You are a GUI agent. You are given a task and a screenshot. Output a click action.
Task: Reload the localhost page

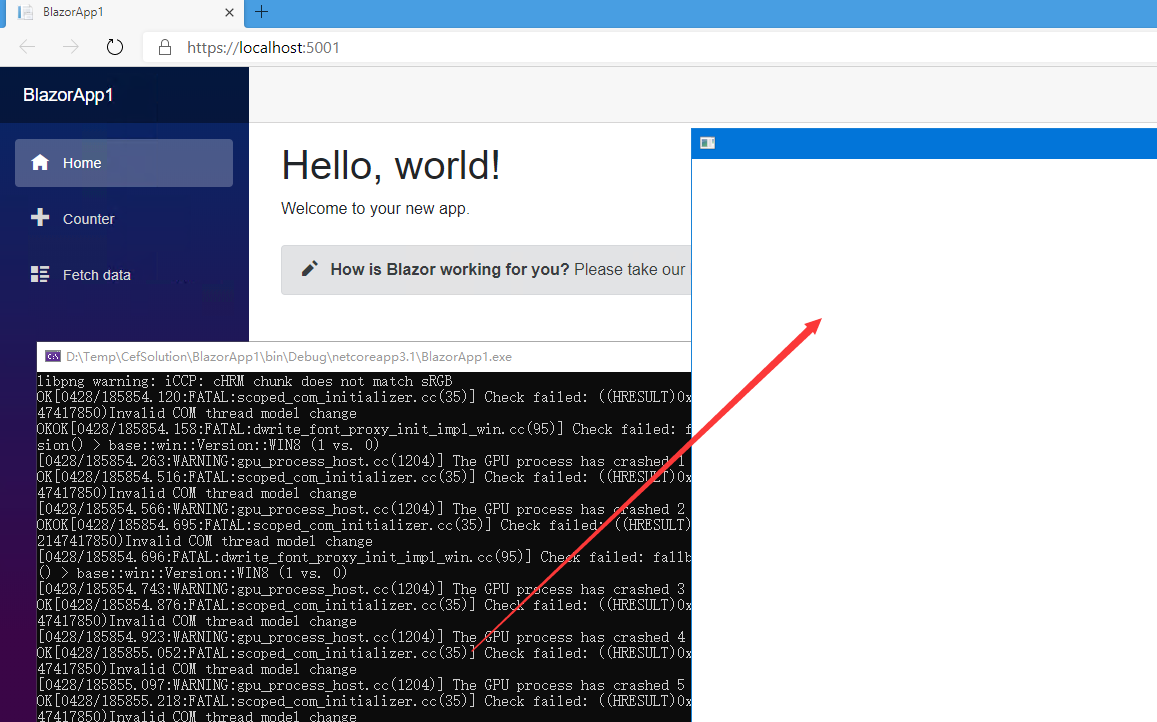point(114,47)
